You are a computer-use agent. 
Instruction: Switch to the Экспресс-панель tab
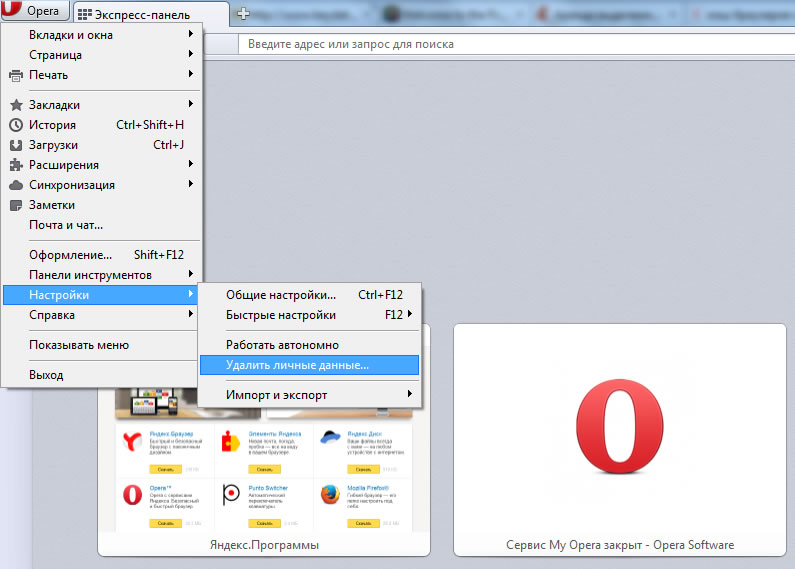151,15
